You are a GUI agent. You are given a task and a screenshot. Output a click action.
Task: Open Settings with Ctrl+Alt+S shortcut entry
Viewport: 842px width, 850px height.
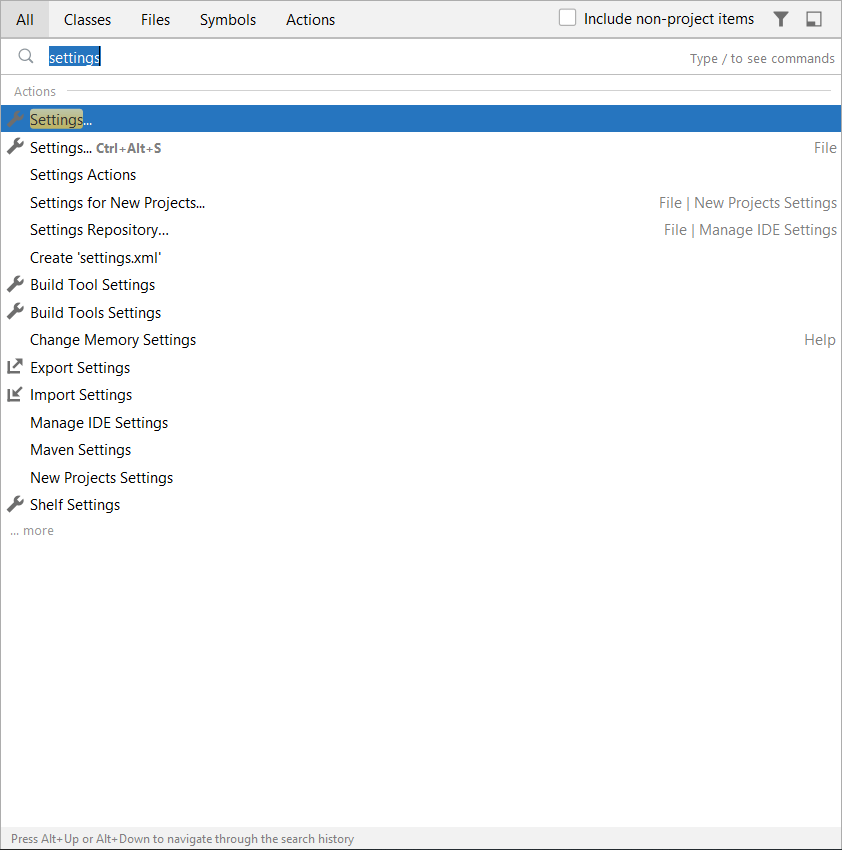point(95,148)
